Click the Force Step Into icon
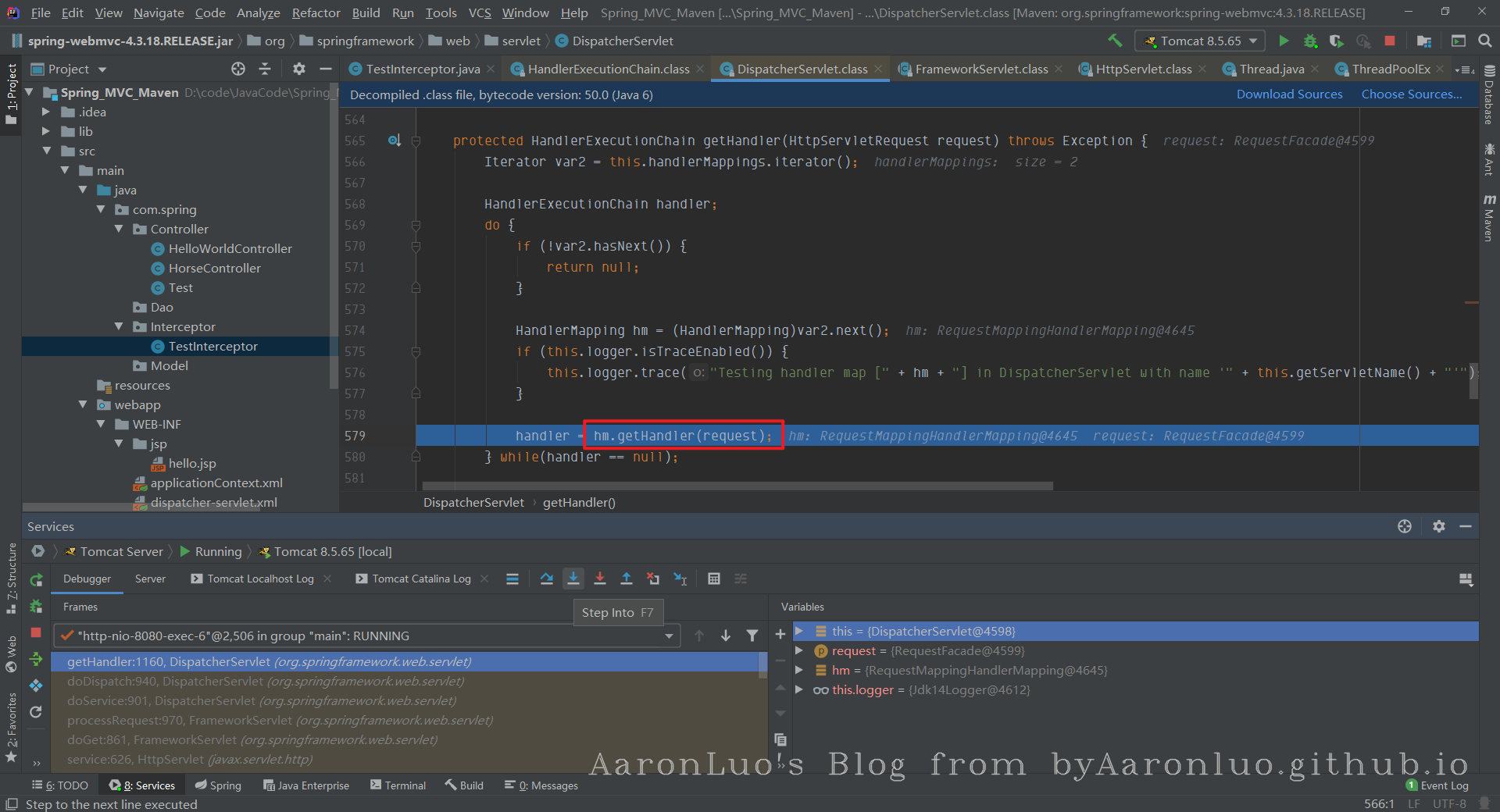This screenshot has width=1500, height=812. coord(600,579)
